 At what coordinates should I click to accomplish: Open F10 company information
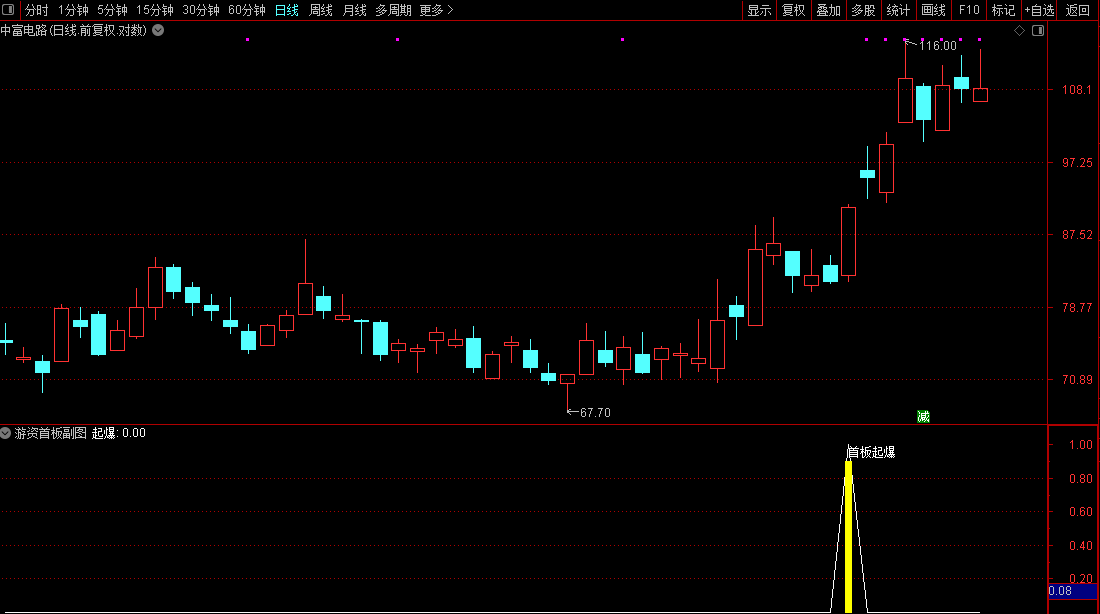coord(969,11)
